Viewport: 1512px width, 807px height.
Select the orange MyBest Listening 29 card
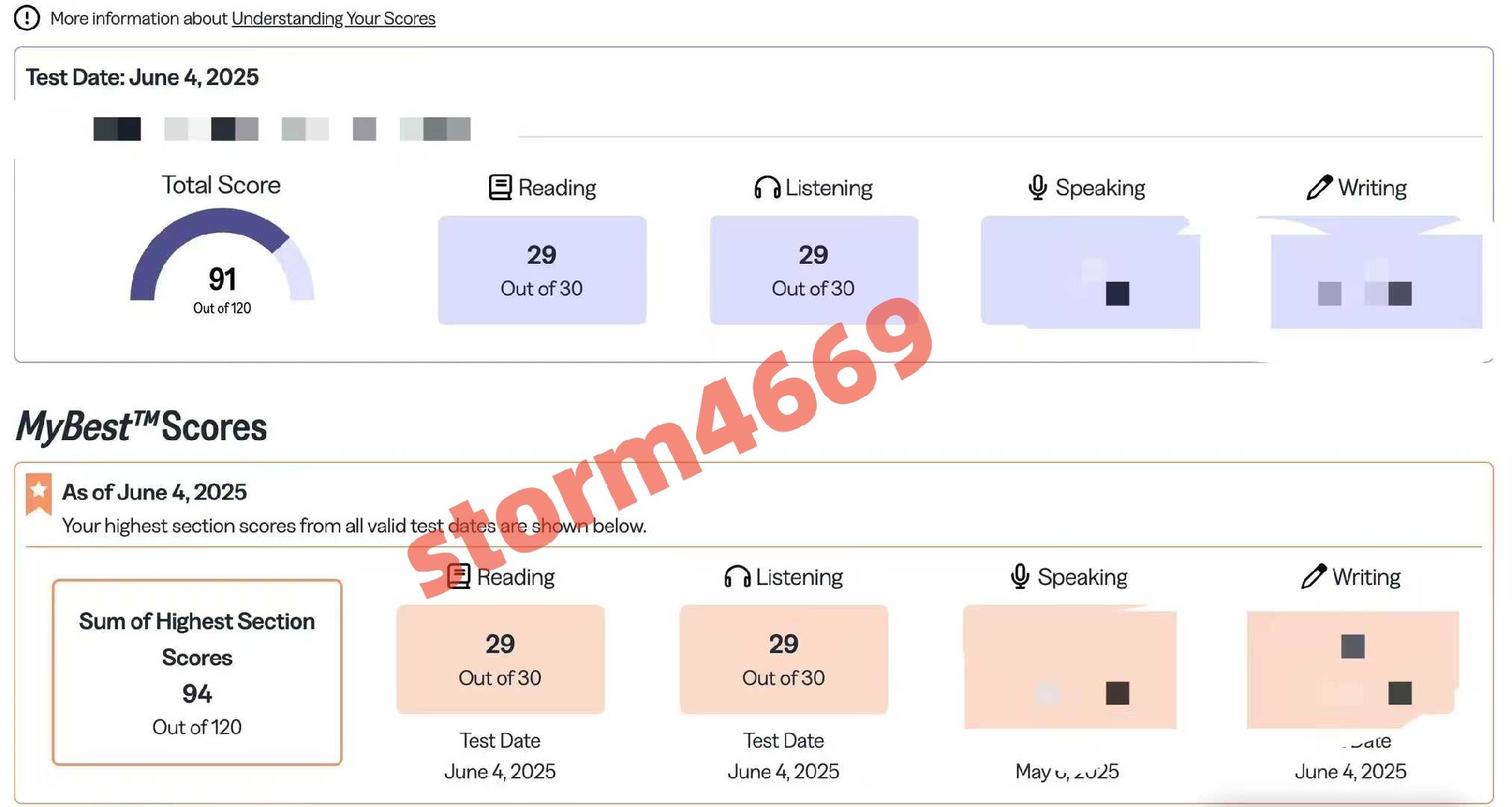(784, 660)
